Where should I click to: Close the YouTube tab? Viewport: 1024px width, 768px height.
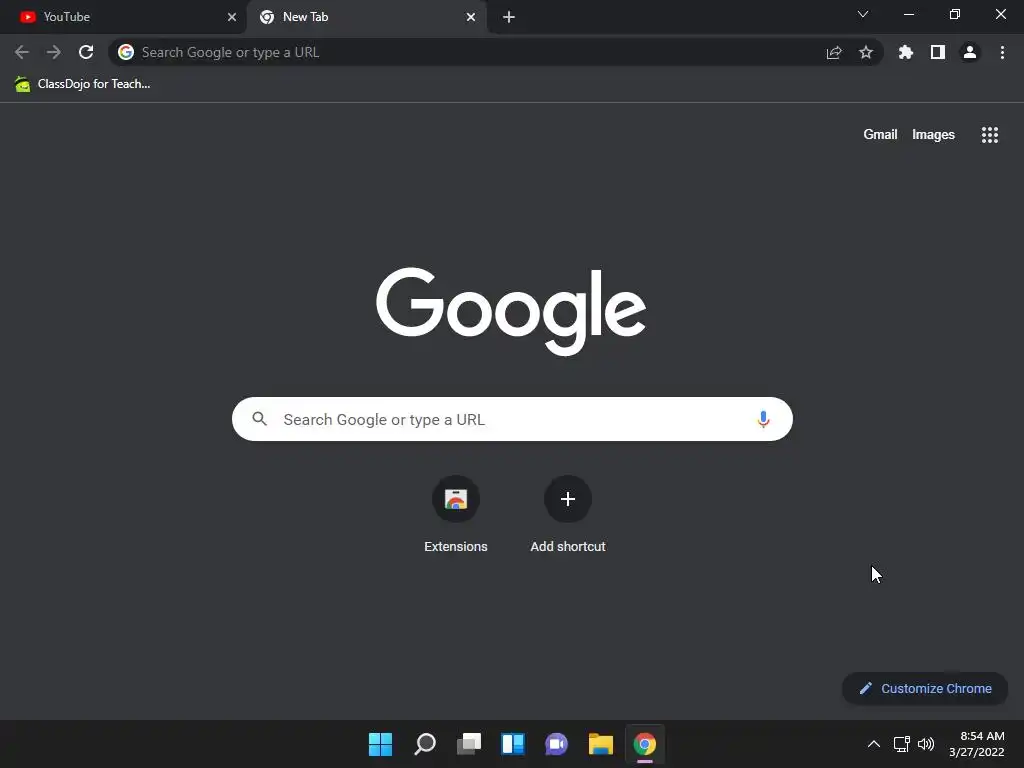pos(232,17)
